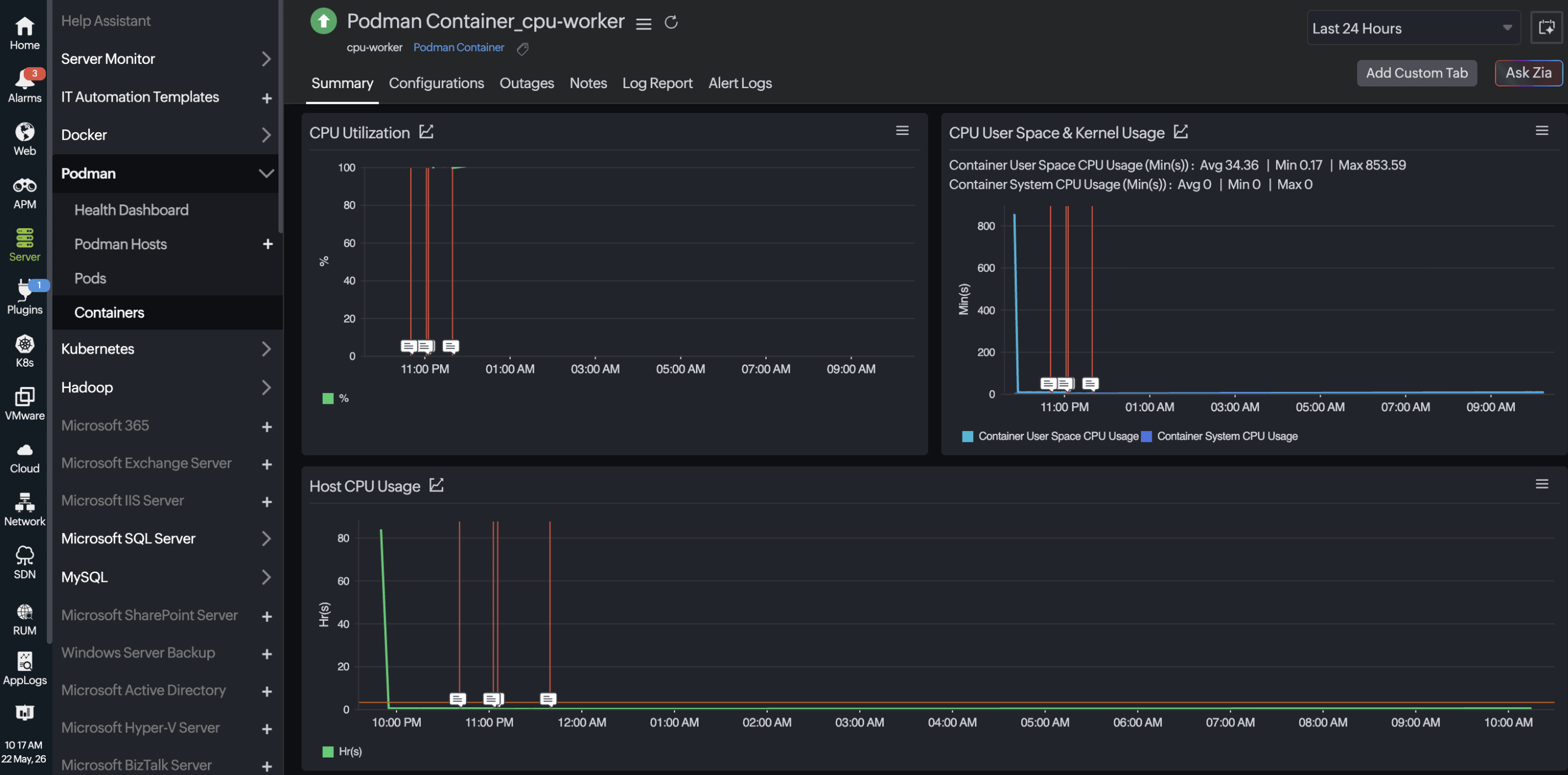Click the dashboard icon below AppLogs
The width and height of the screenshot is (1568, 775).
[x=24, y=712]
